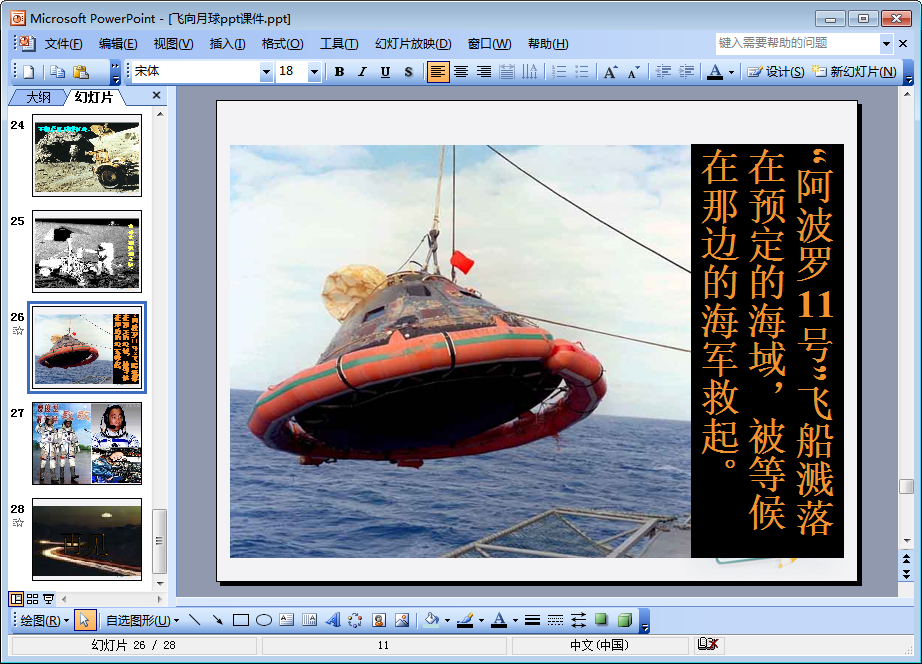Open the 设计(S) design pane

pos(776,72)
